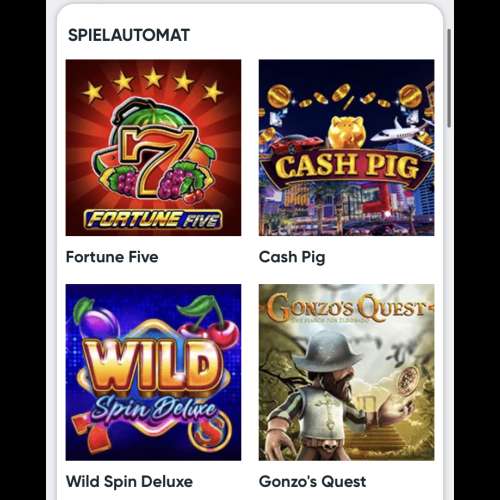Open the Gonzo's Quest game thumbnail

[346, 372]
